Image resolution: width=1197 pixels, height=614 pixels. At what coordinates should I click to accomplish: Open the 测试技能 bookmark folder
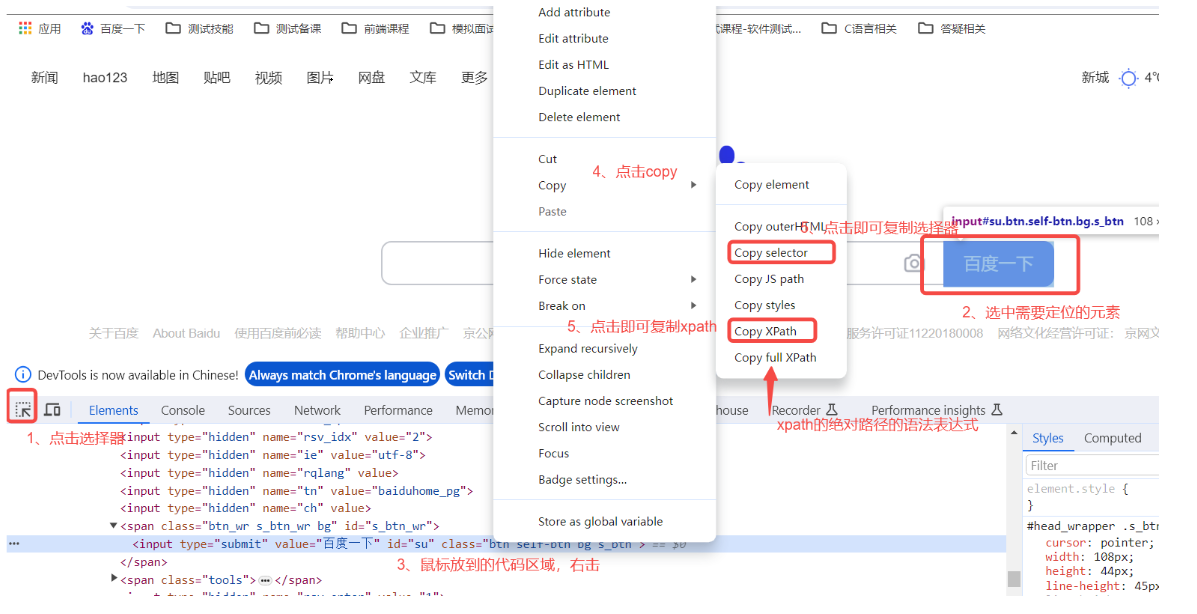pos(199,28)
